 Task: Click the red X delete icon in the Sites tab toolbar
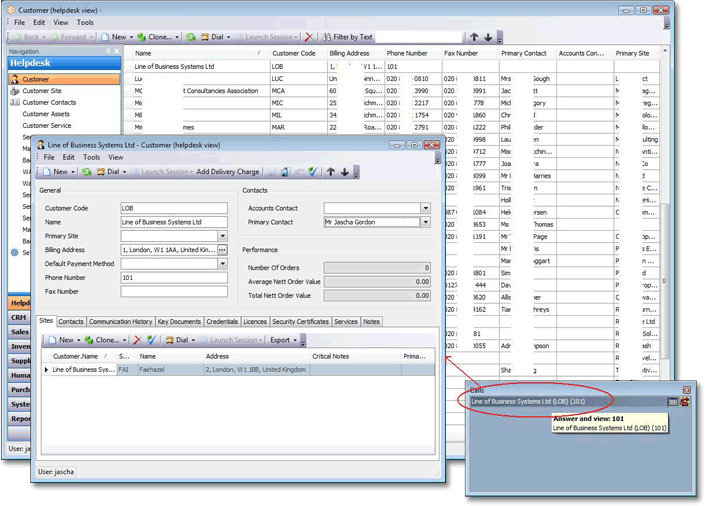point(138,340)
